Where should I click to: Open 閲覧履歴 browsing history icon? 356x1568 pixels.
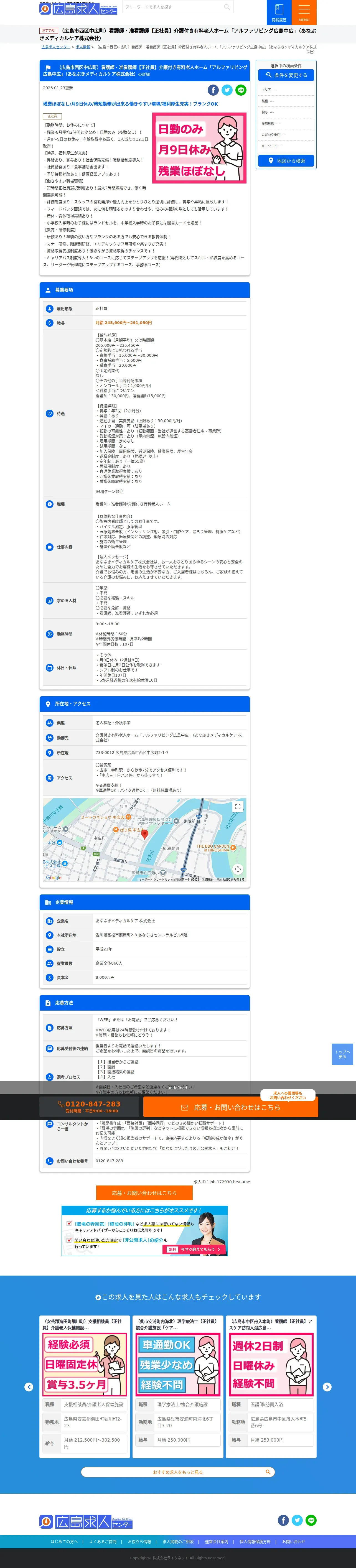pyautogui.click(x=279, y=12)
